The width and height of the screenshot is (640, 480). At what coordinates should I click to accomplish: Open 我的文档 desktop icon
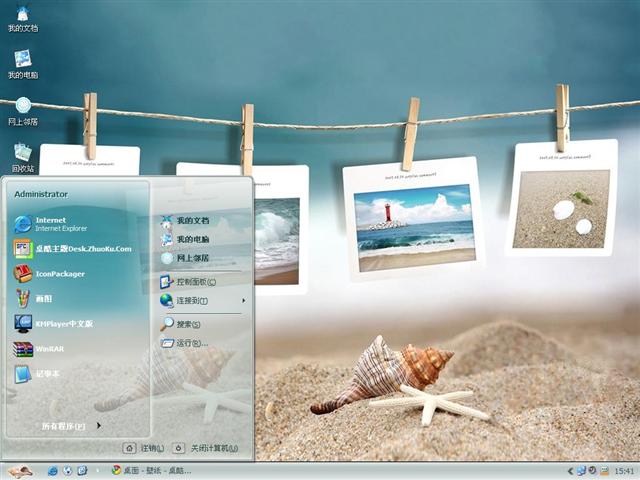[x=22, y=18]
